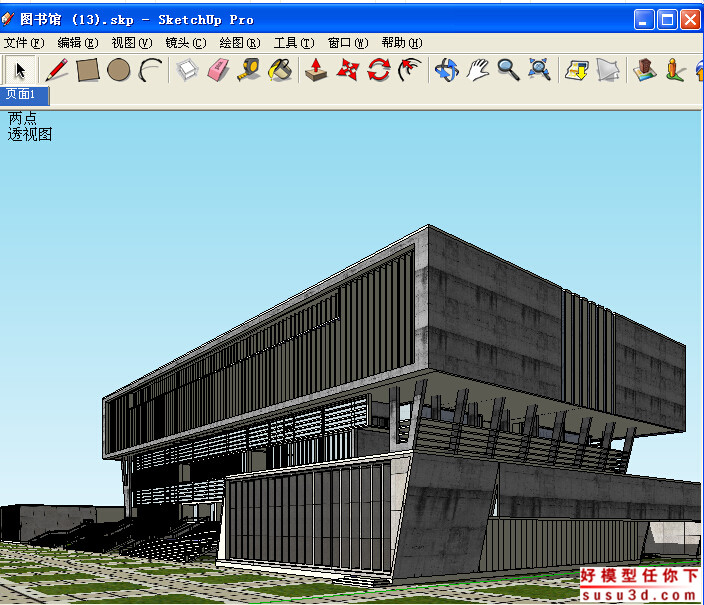Select the Offset tool
Viewport: 704px width, 605px height.
pyautogui.click(x=409, y=70)
